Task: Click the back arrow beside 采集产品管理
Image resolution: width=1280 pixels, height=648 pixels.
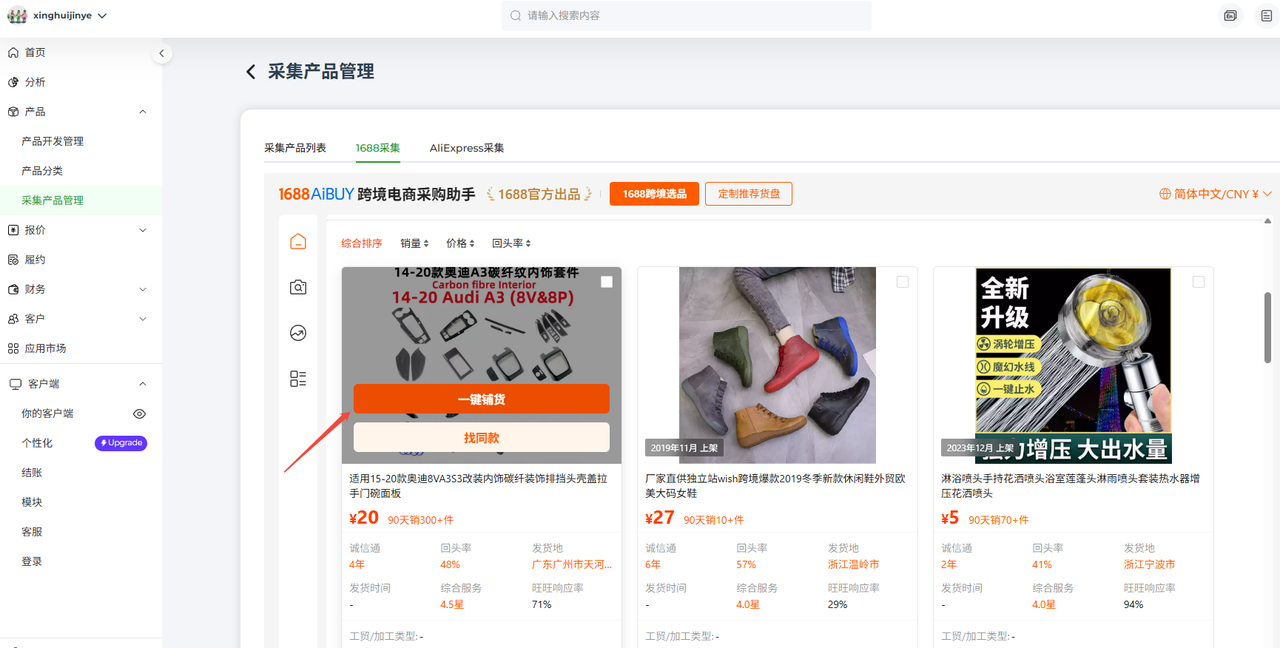Action: point(251,72)
